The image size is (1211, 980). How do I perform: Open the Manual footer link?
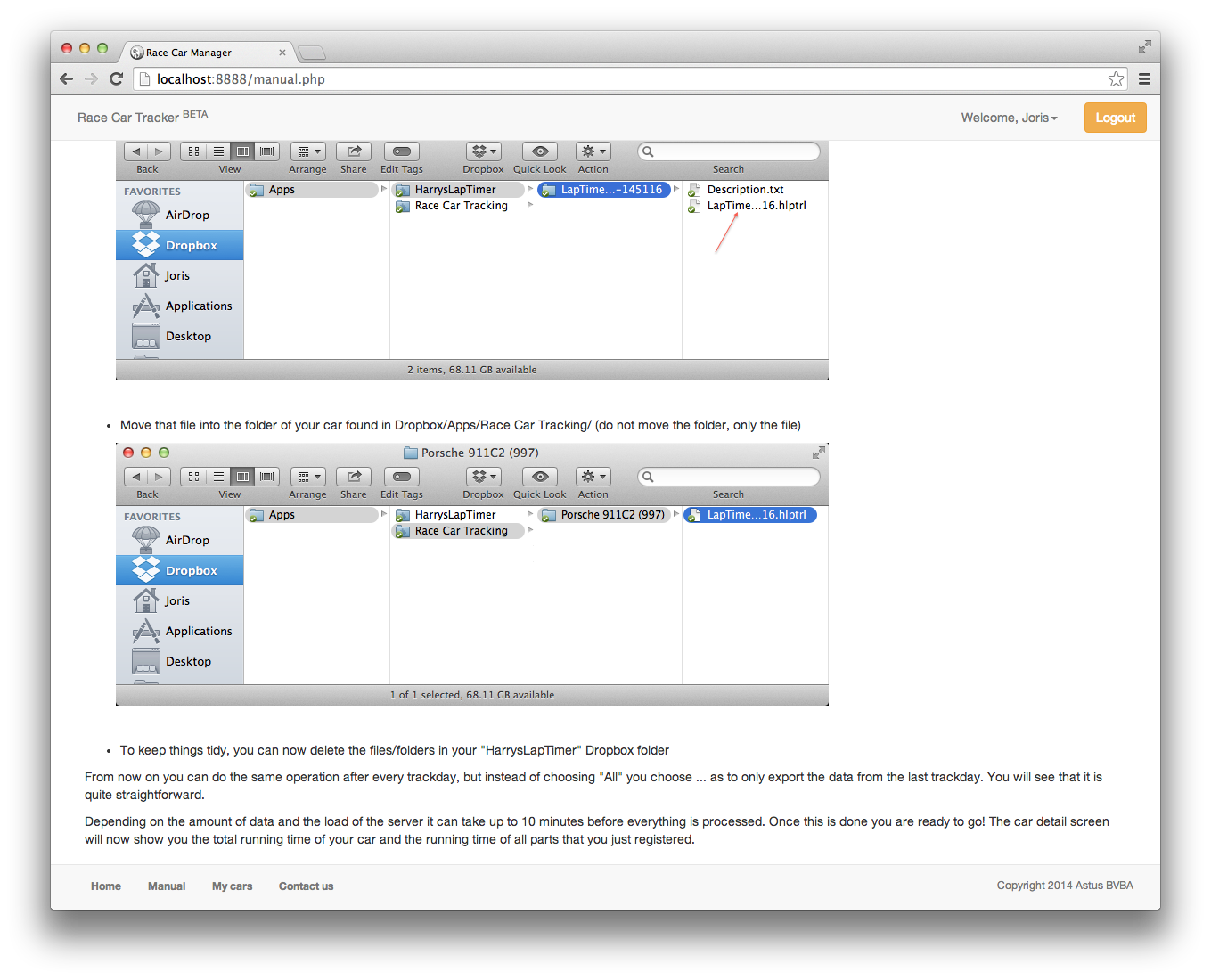click(167, 886)
